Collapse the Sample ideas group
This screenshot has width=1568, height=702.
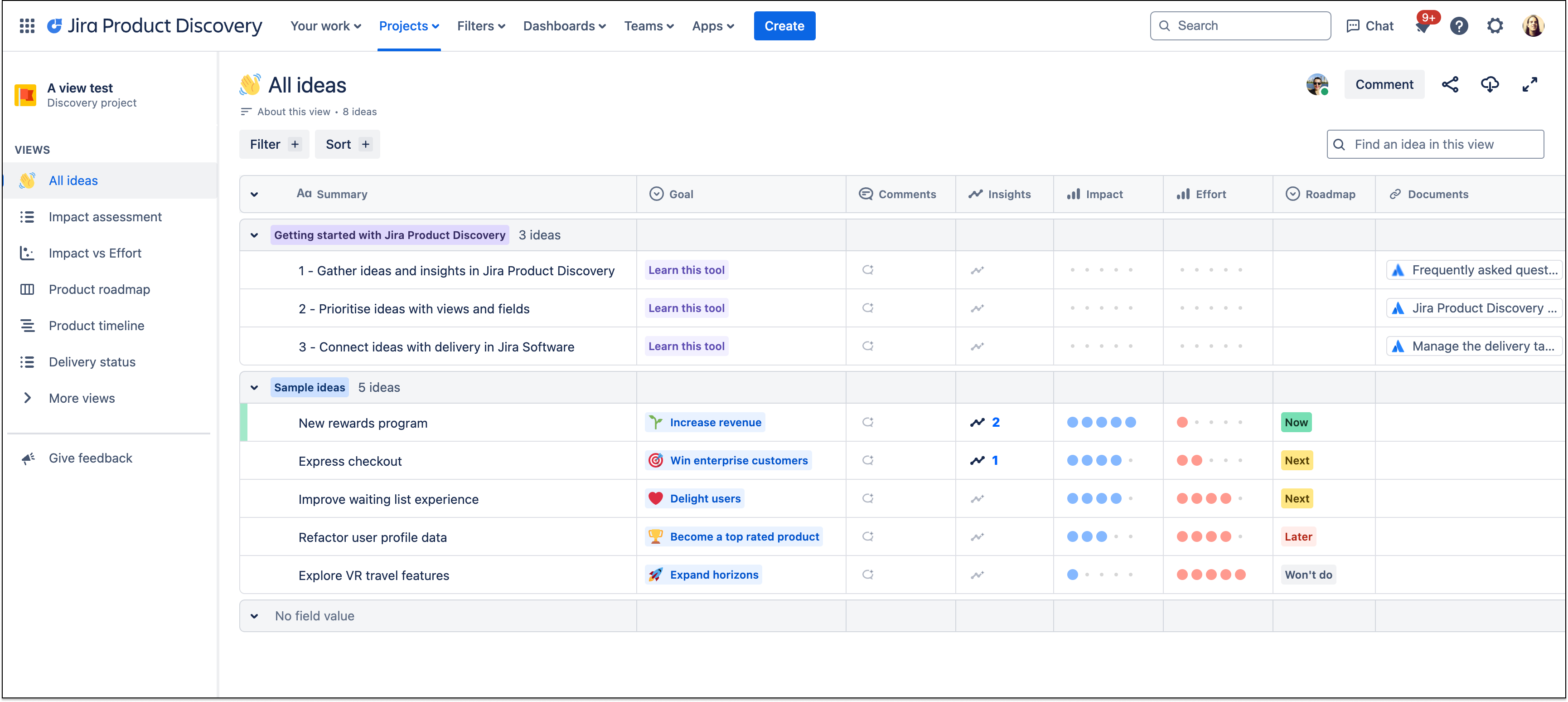click(254, 388)
